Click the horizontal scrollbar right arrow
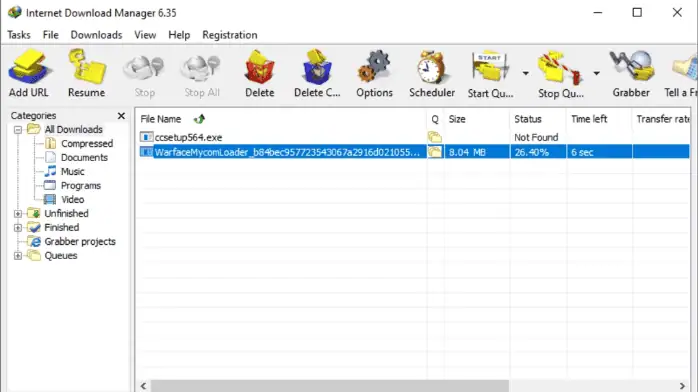698x392 pixels. click(x=682, y=386)
